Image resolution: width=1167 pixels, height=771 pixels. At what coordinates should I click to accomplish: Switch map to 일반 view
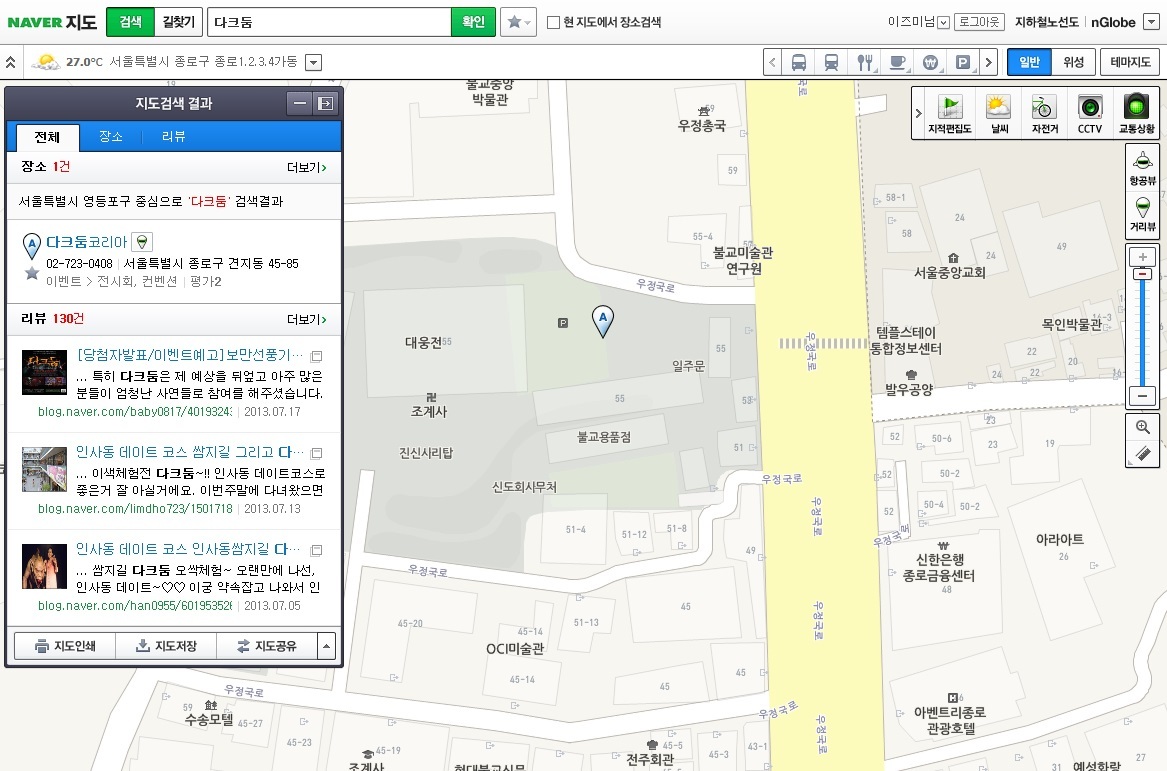coord(1029,62)
